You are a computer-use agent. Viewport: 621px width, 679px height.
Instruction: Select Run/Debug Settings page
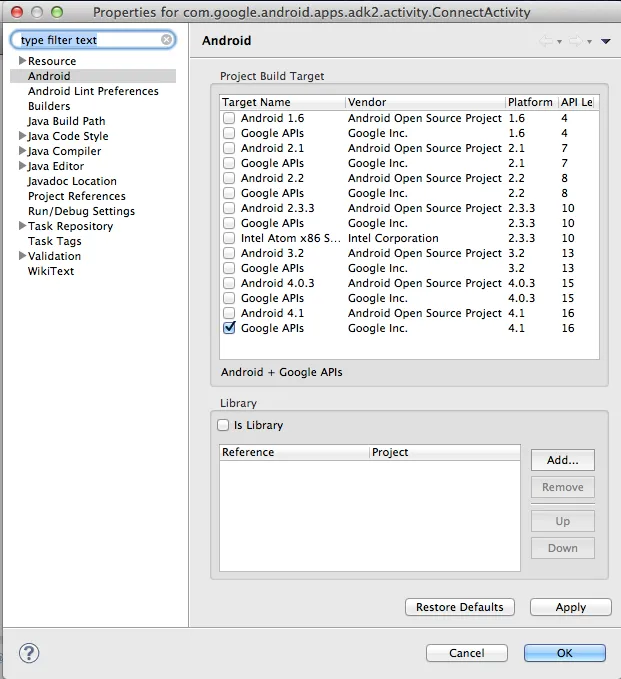click(x=81, y=211)
